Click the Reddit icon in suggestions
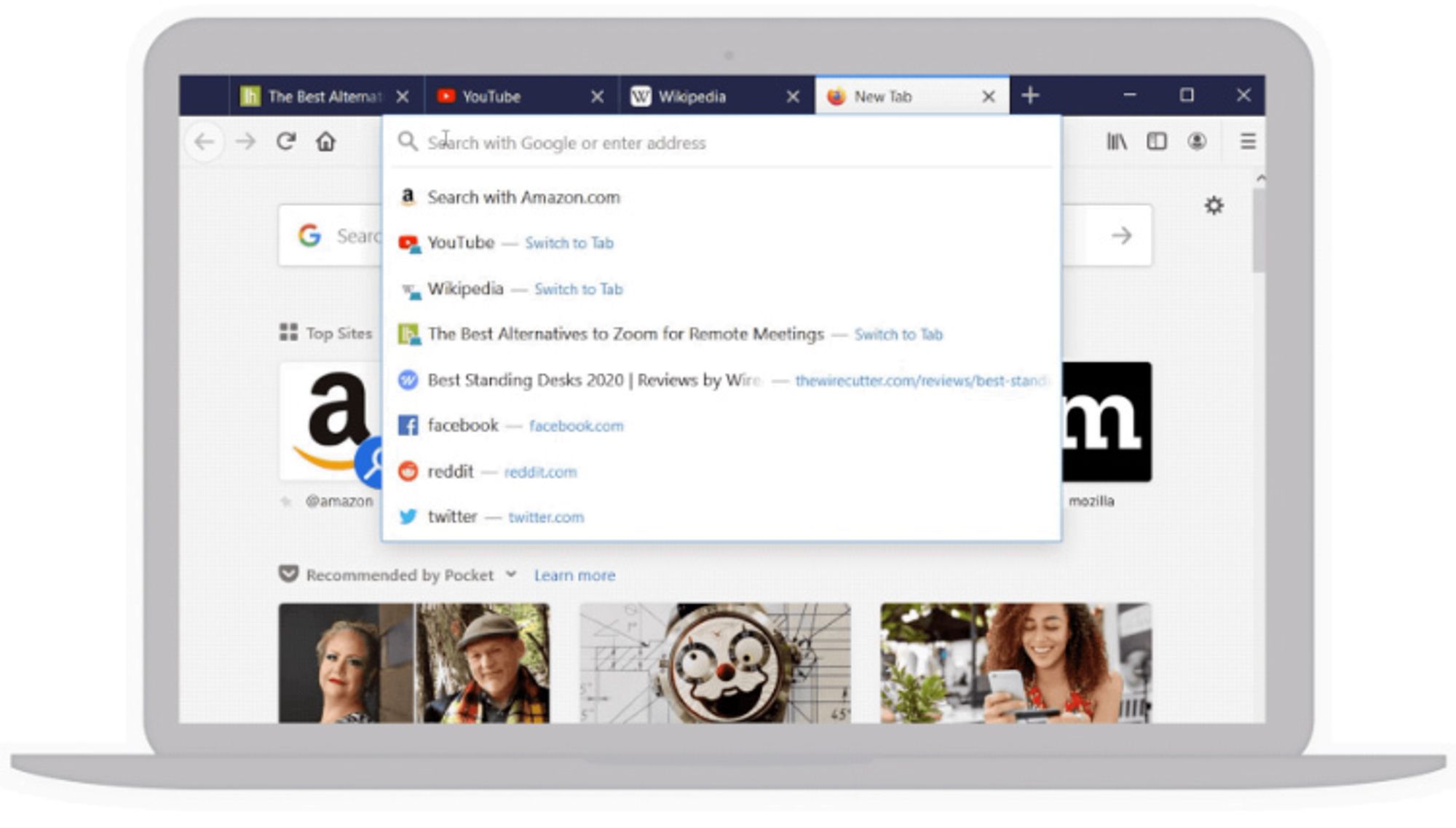Screen dimensions: 1456x828 pos(408,471)
